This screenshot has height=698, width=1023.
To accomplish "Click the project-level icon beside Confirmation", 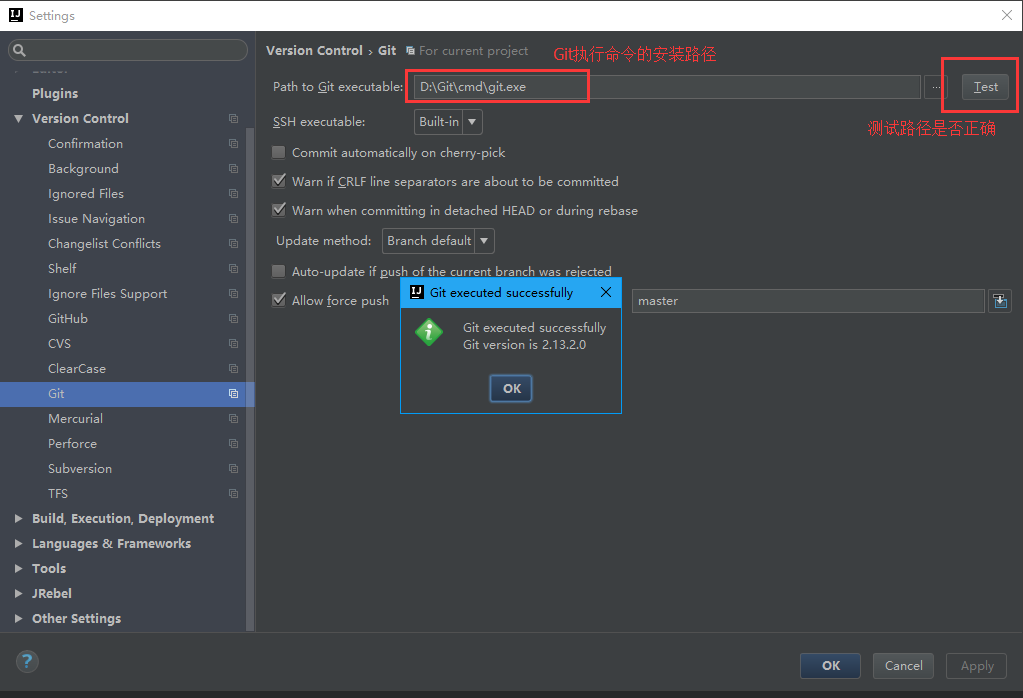I will click(x=233, y=144).
